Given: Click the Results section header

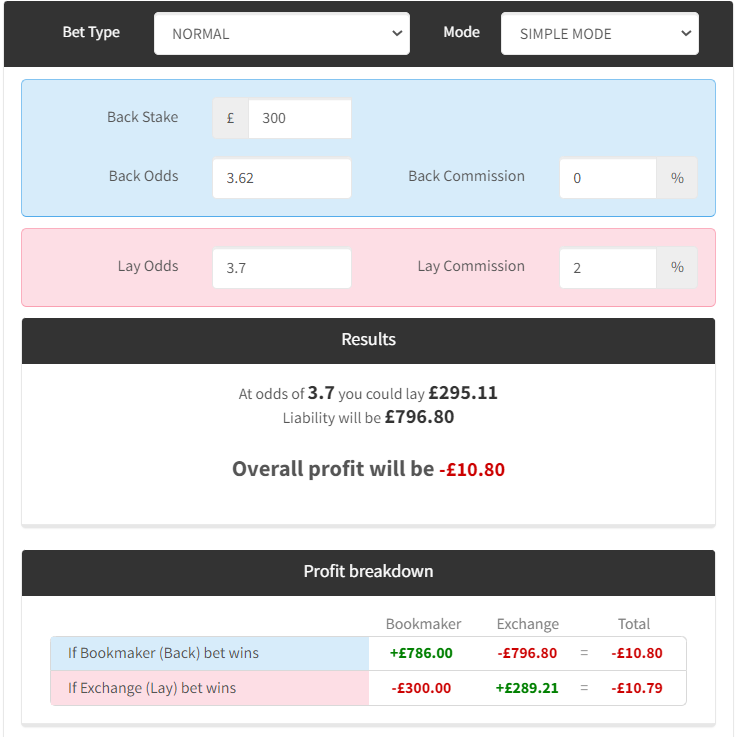Looking at the screenshot, I should [x=368, y=341].
